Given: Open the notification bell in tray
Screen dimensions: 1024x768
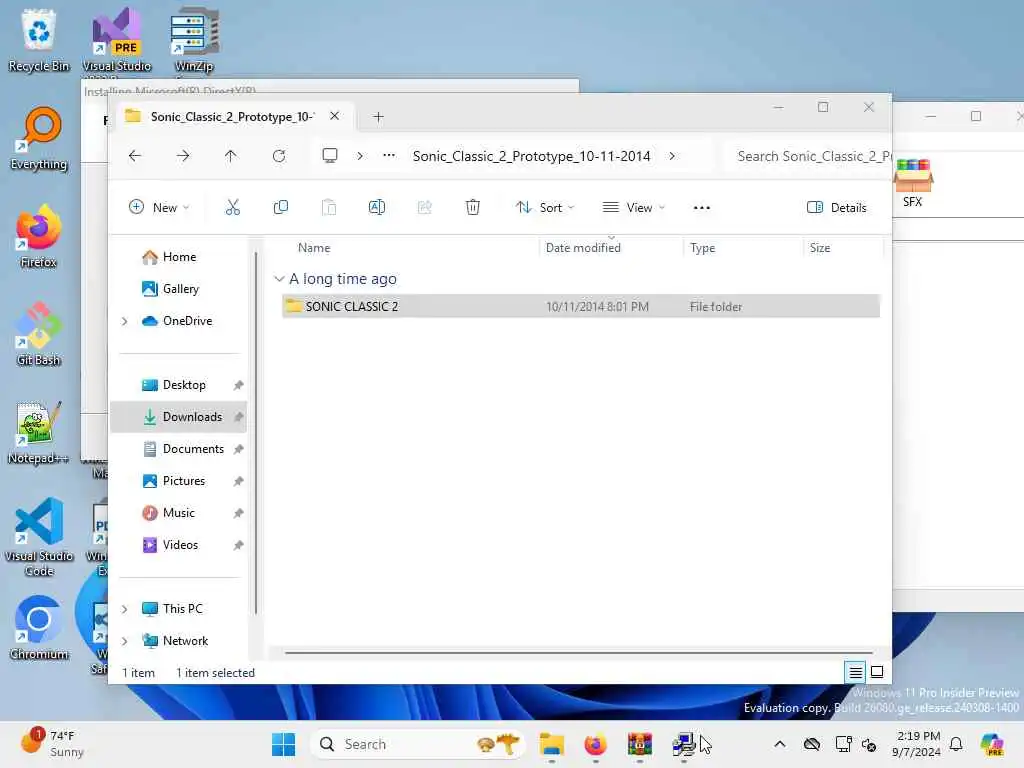Looking at the screenshot, I should point(956,744).
